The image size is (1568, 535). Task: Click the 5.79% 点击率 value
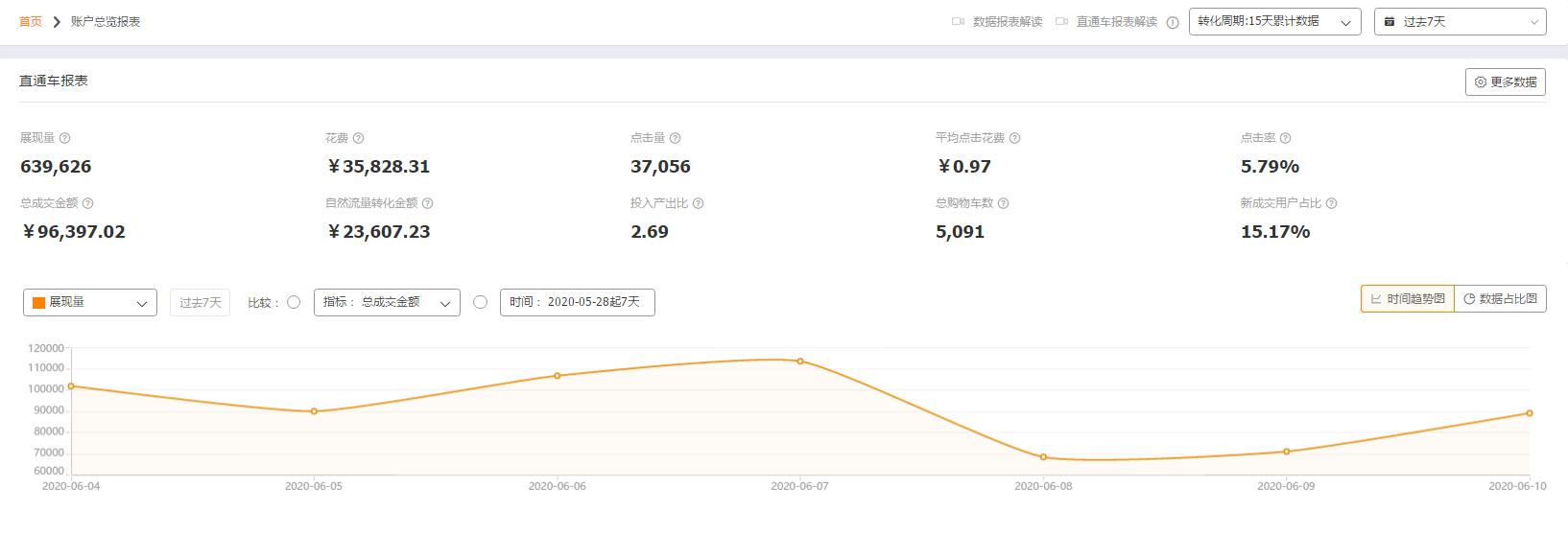1270,167
